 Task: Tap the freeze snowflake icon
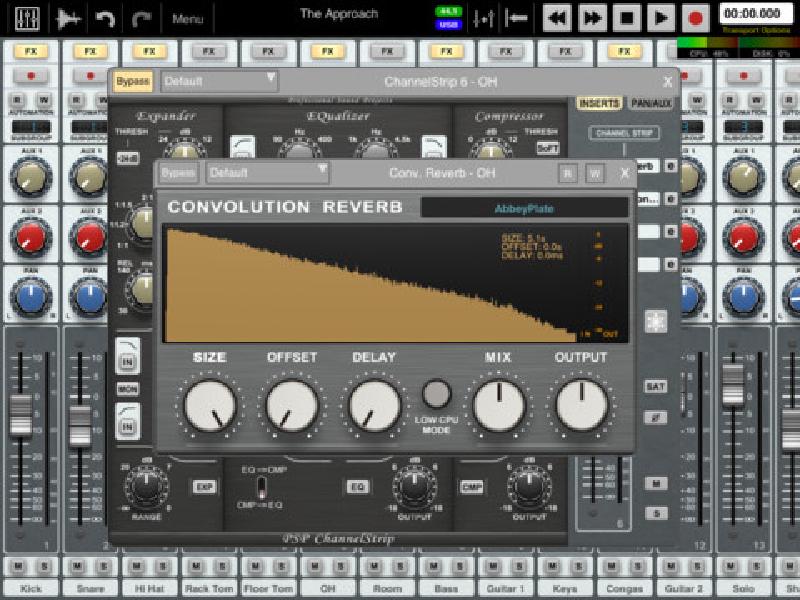pyautogui.click(x=656, y=321)
